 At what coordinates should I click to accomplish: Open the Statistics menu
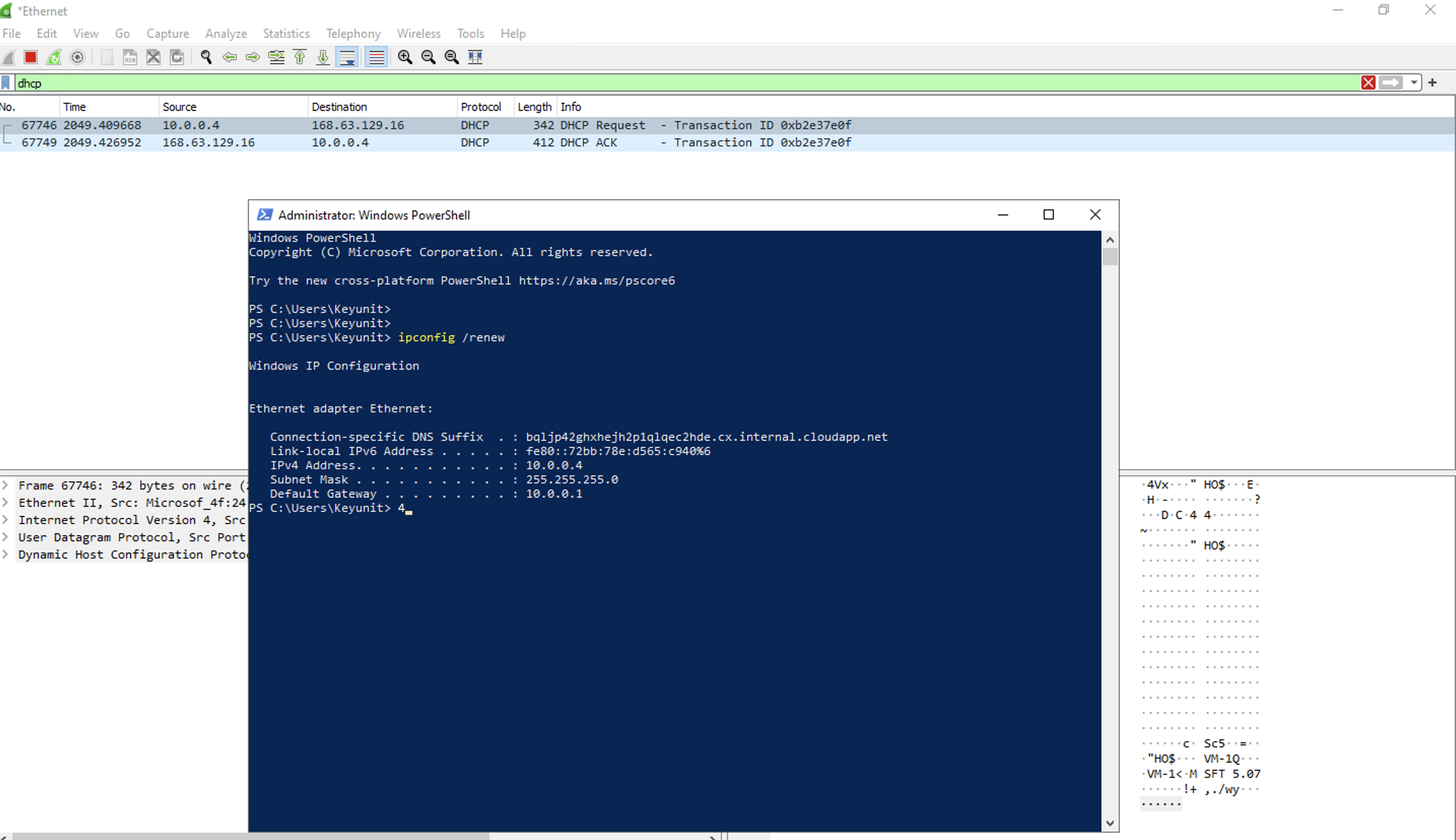point(286,34)
